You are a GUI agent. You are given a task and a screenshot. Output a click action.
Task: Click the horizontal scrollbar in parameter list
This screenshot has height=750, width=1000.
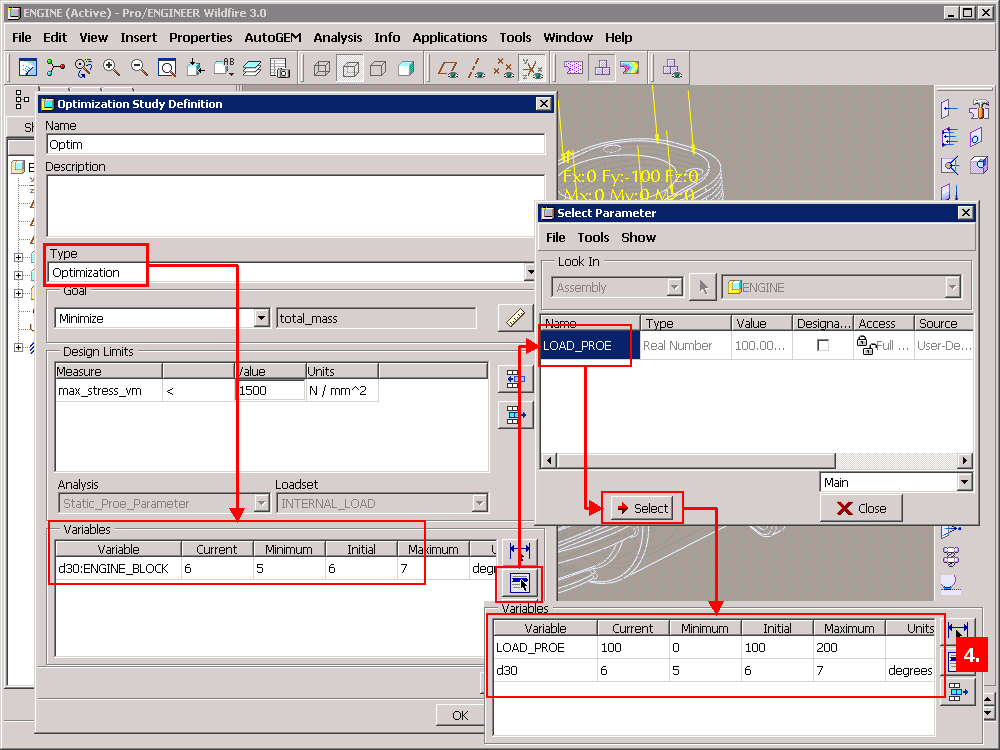(696, 460)
